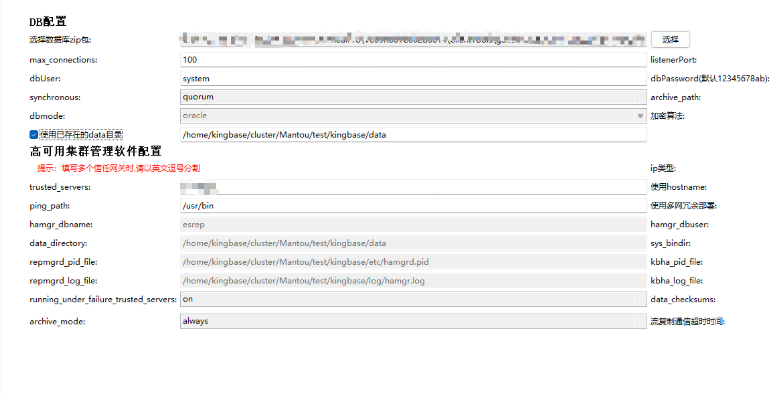769x395 pixels.
Task: Click the hamgr_dbname field showing esrep
Action: 413,224
